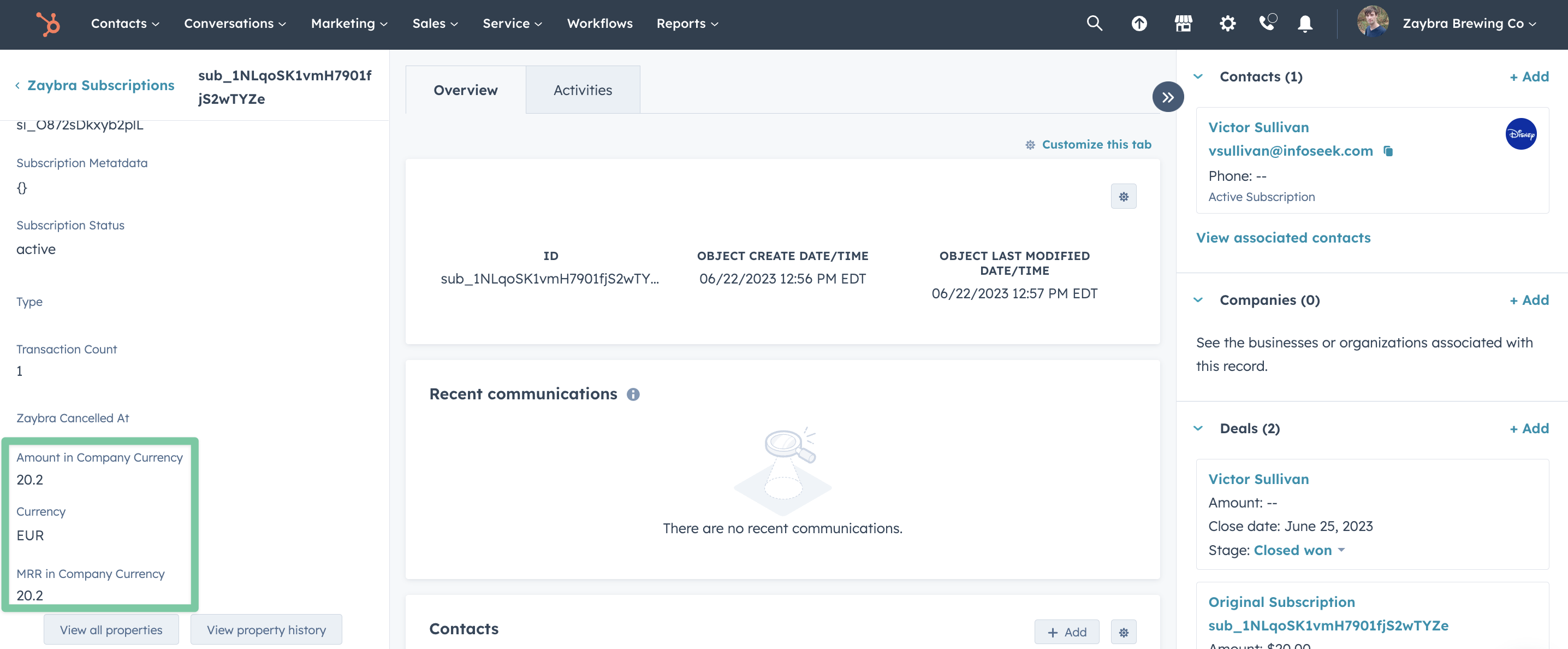This screenshot has height=649, width=1568.
Task: Click the upgrade arrow icon
Action: pyautogui.click(x=1138, y=23)
